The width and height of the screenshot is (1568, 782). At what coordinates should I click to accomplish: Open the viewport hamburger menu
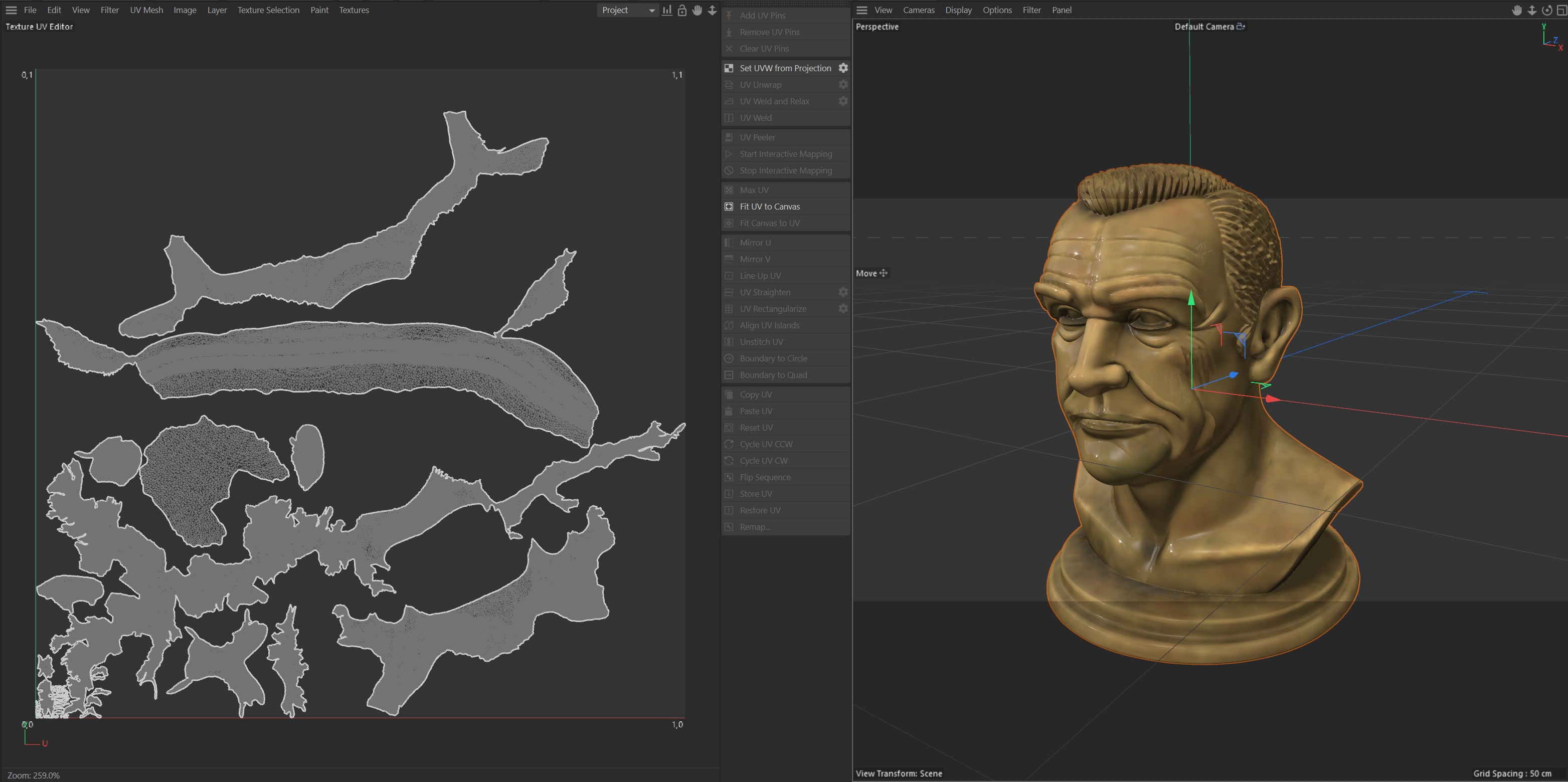pyautogui.click(x=862, y=11)
